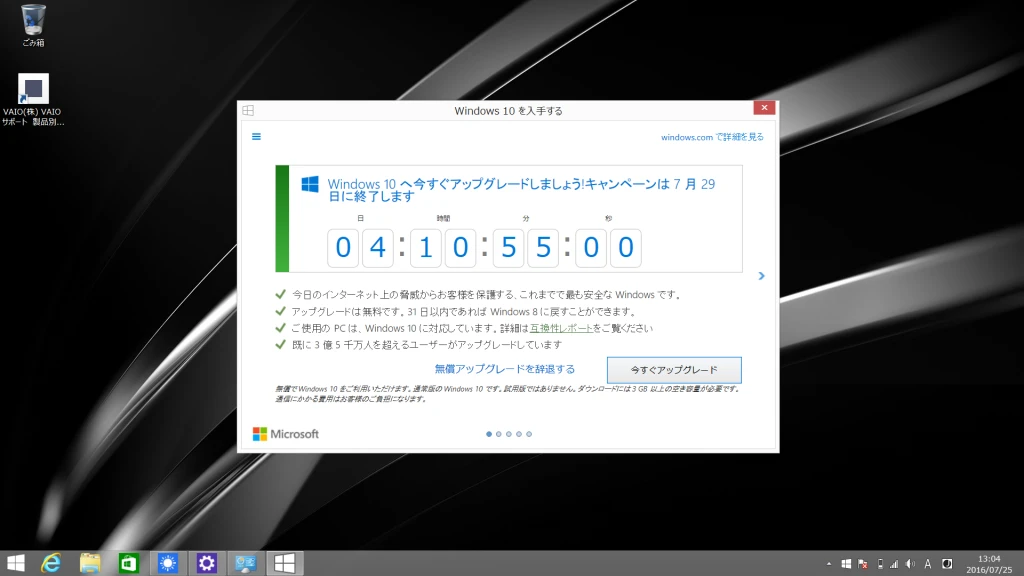Open the Weather app on taskbar
Viewport: 1024px width, 576px height.
(x=168, y=563)
